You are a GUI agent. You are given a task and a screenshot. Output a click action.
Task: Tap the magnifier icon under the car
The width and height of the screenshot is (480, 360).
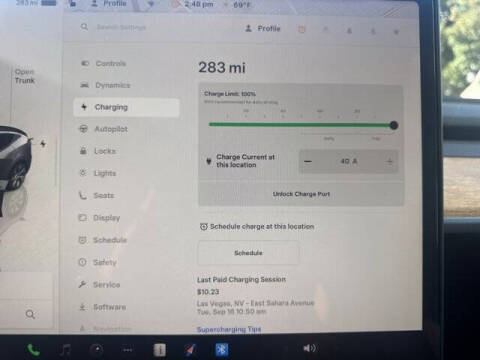(x=30, y=314)
